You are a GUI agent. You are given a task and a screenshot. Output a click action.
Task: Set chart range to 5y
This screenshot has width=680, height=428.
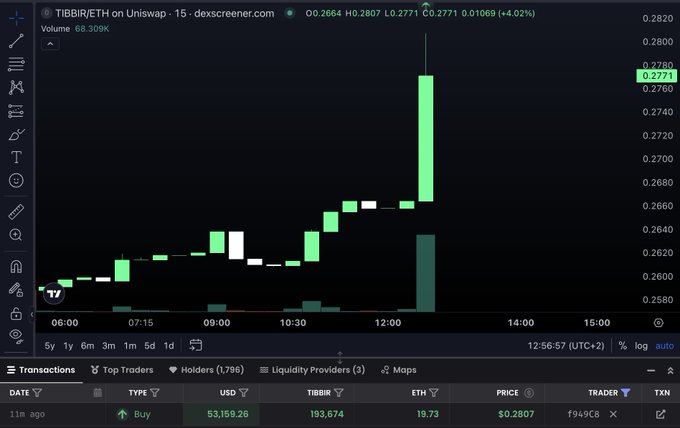tap(50, 346)
